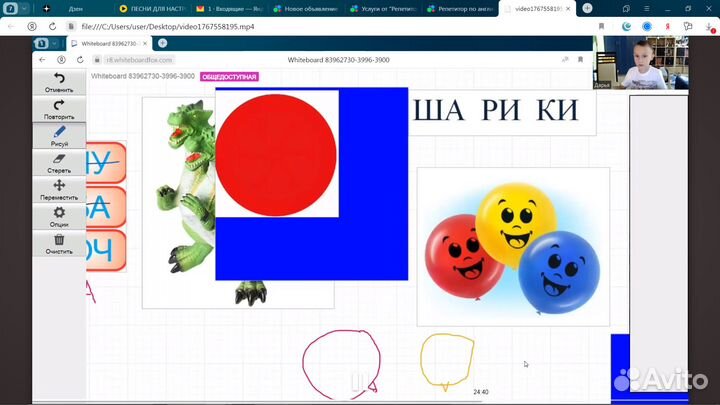Switch to the Новое объявление tab

[x=306, y=9]
